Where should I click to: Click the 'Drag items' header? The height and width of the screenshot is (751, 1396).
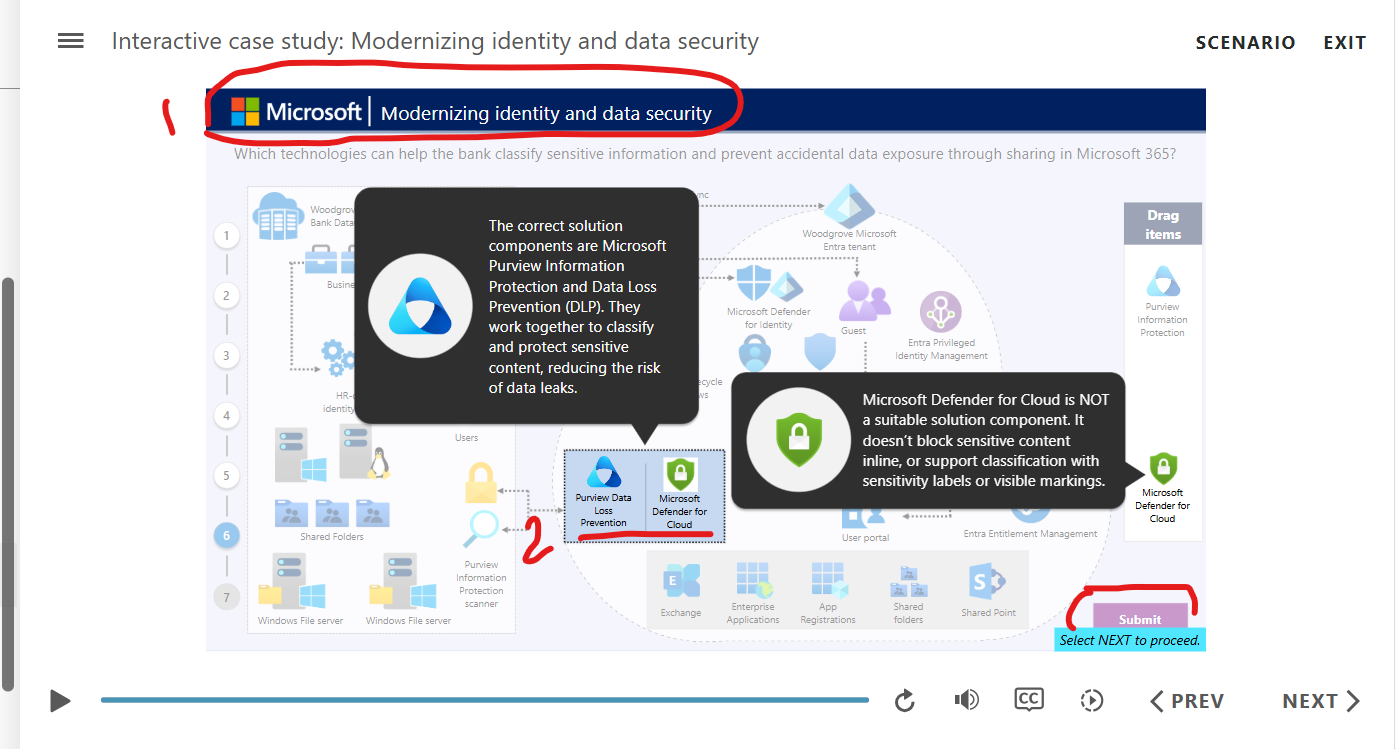click(1162, 224)
